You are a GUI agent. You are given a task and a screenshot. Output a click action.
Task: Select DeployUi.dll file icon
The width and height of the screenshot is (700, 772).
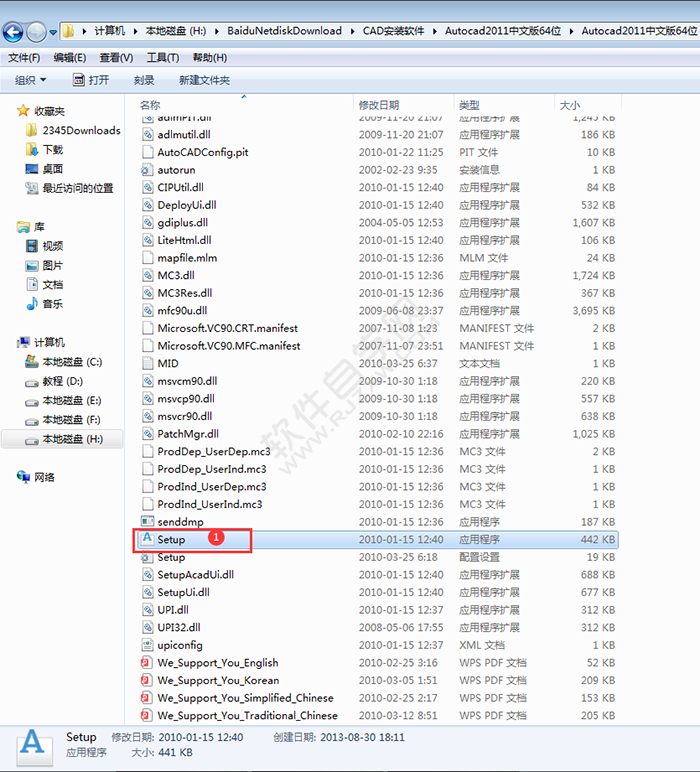[x=147, y=205]
